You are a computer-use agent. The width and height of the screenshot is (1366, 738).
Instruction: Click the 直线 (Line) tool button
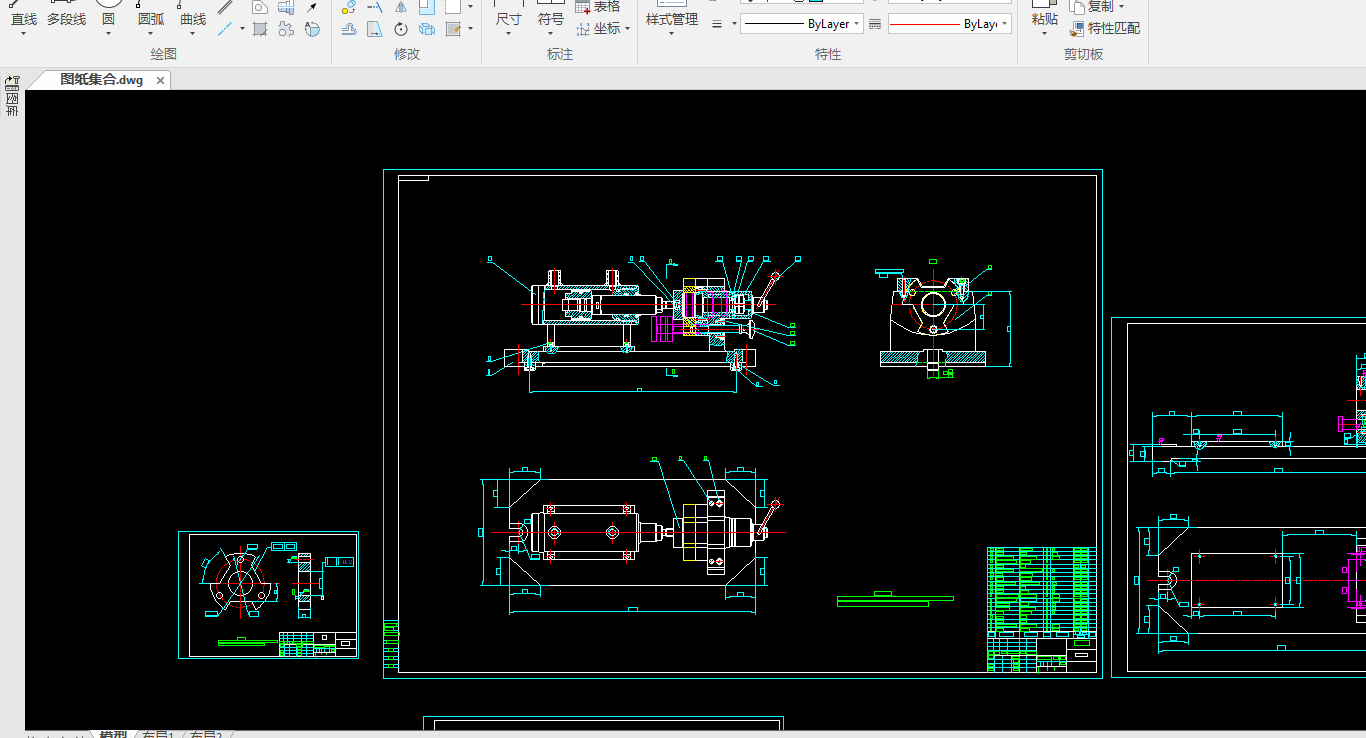point(23,19)
